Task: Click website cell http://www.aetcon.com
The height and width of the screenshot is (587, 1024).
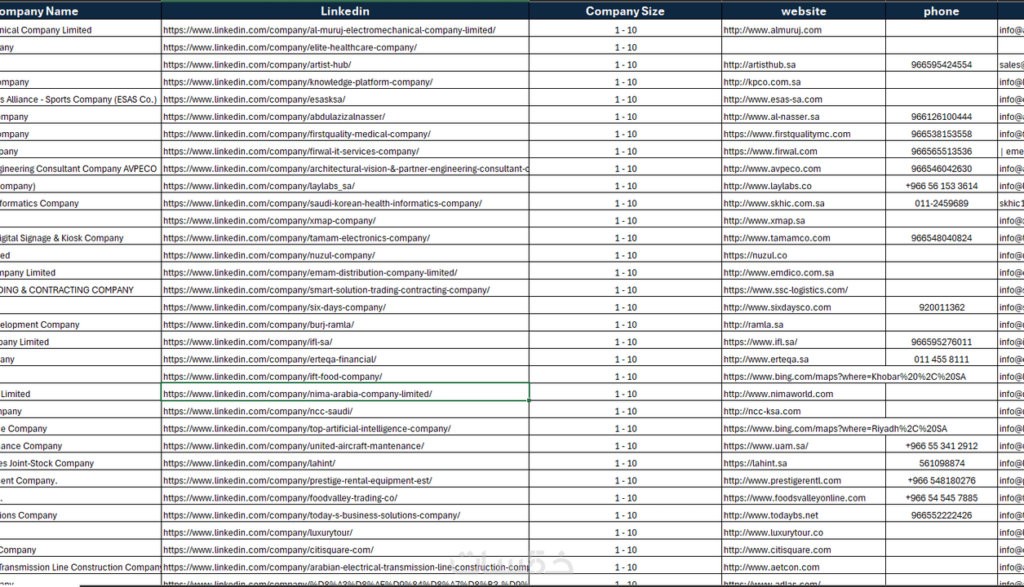Action: pos(803,567)
